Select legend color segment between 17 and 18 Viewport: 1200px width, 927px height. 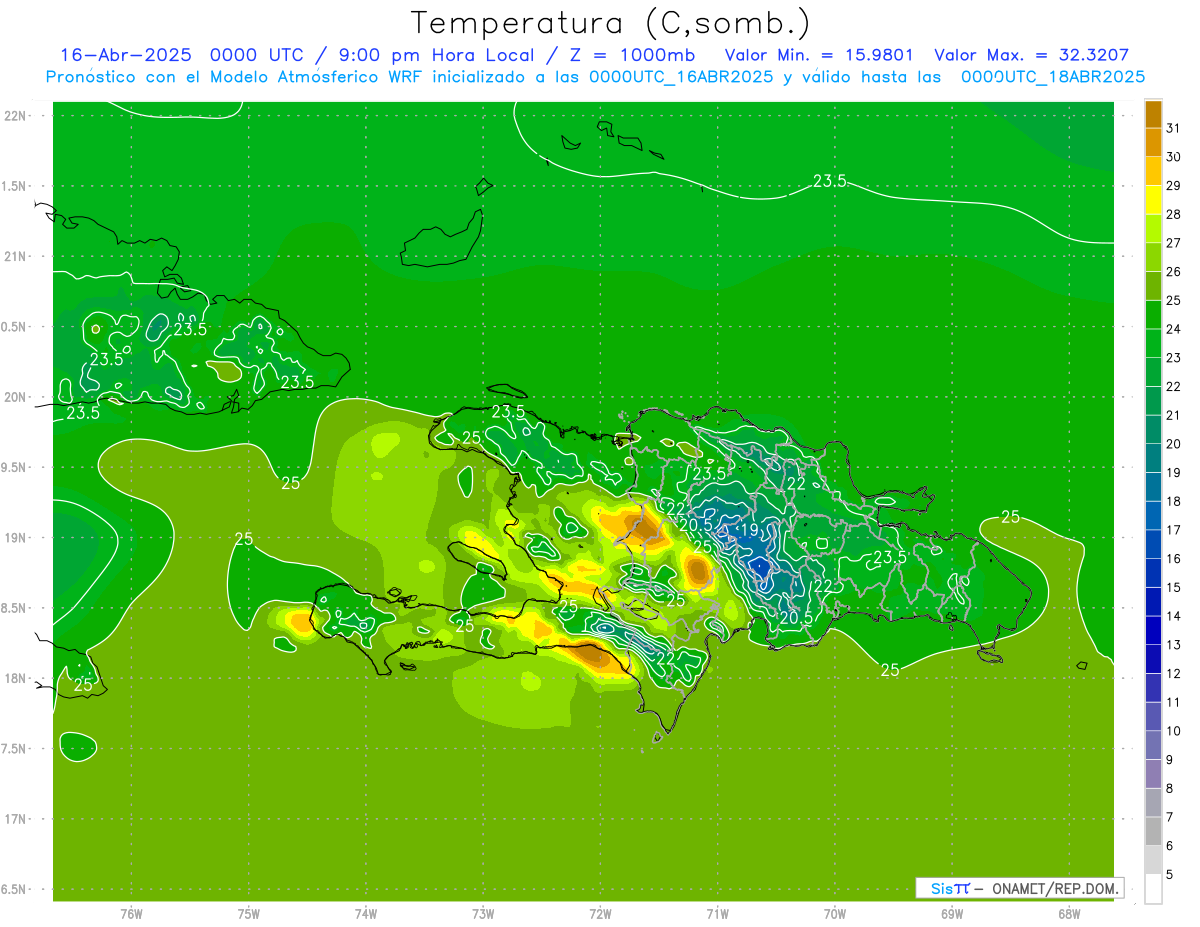coord(1153,516)
